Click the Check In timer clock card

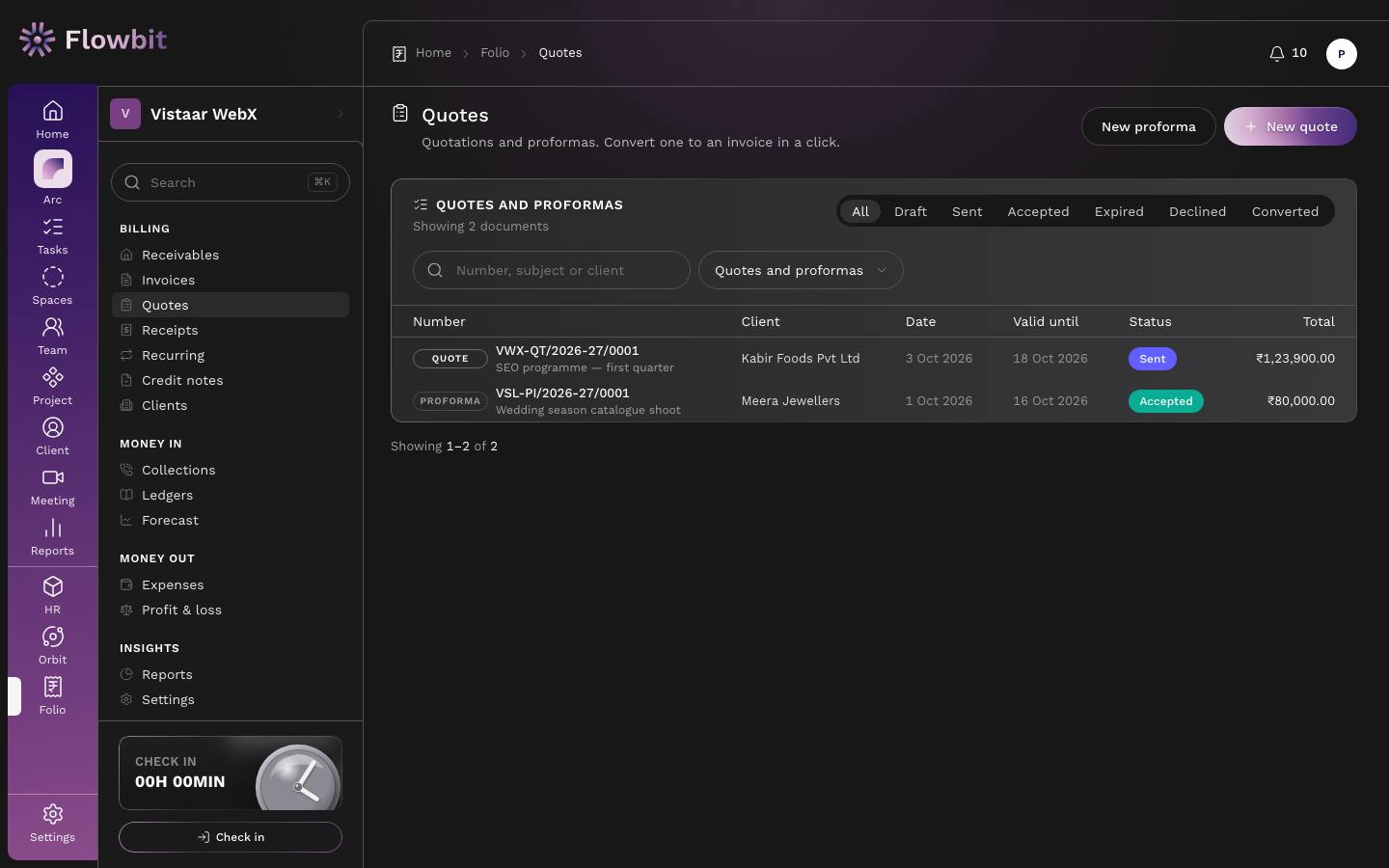(231, 773)
